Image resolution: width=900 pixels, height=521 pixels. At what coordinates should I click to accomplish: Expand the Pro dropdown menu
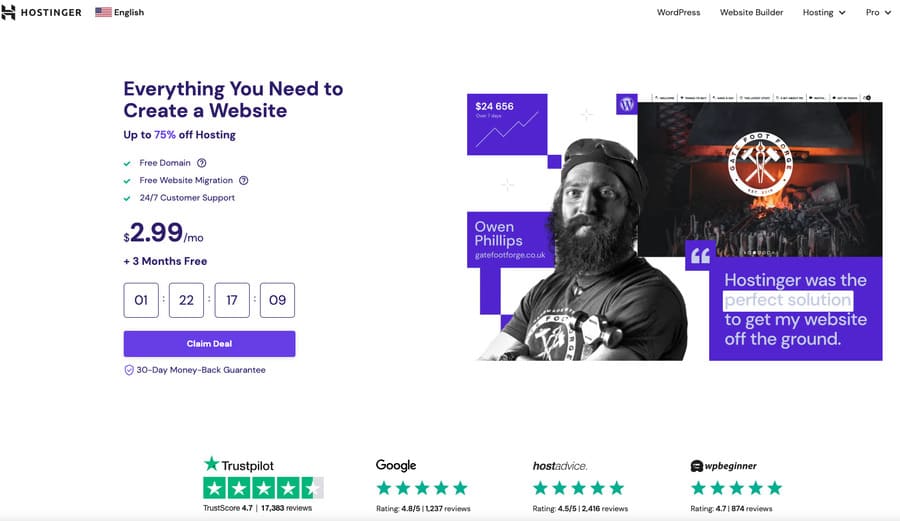(878, 12)
